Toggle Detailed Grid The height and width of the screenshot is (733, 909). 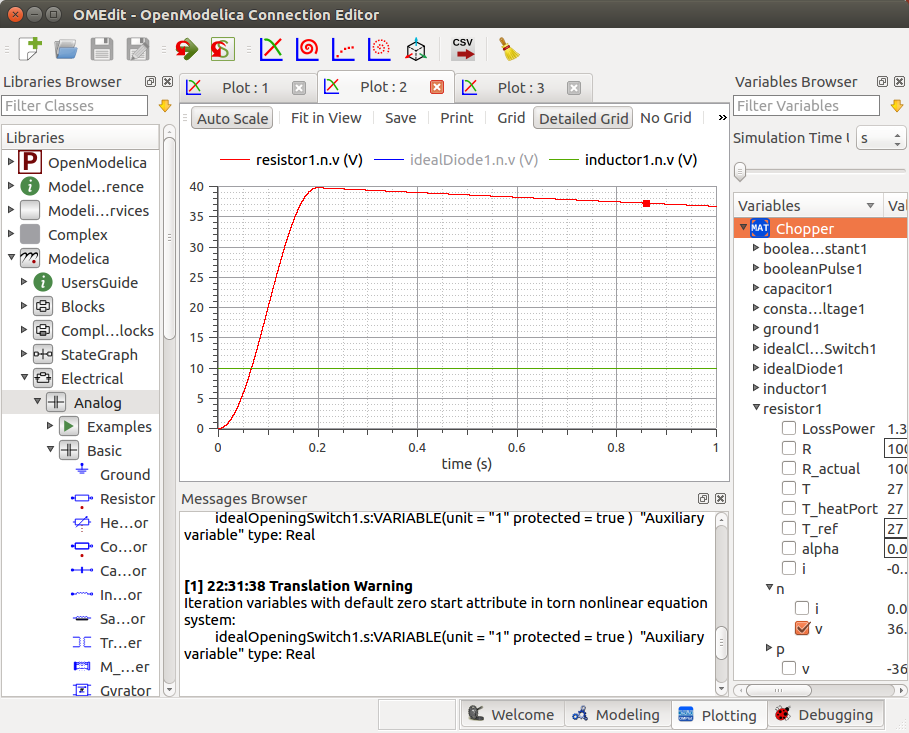(x=583, y=118)
